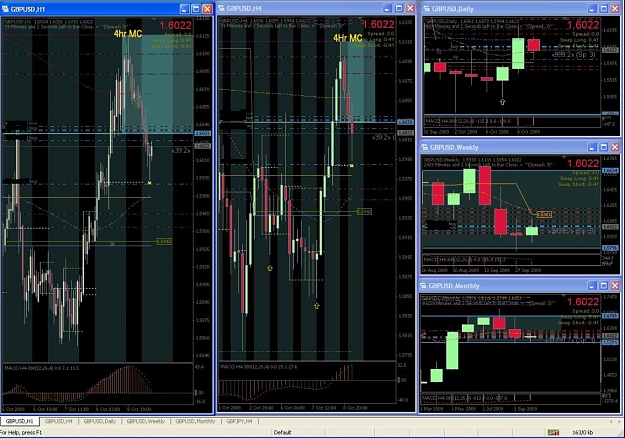Screen dimensions: 625x438
Task: Click the chart icon in GBPUSD,H1 title bar
Action: 6,9
